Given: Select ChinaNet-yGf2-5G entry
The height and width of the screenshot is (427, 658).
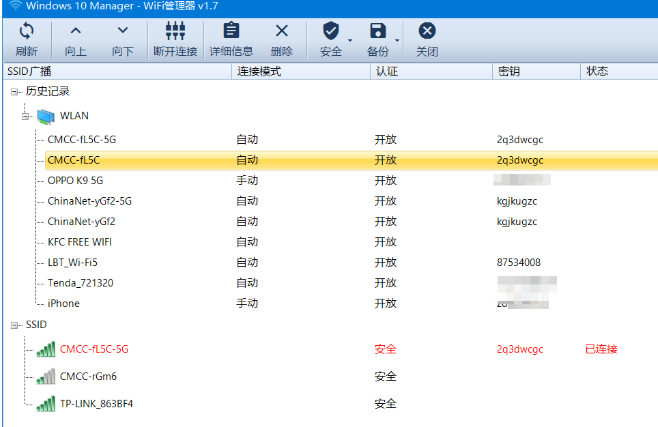Looking at the screenshot, I should click(x=89, y=201).
